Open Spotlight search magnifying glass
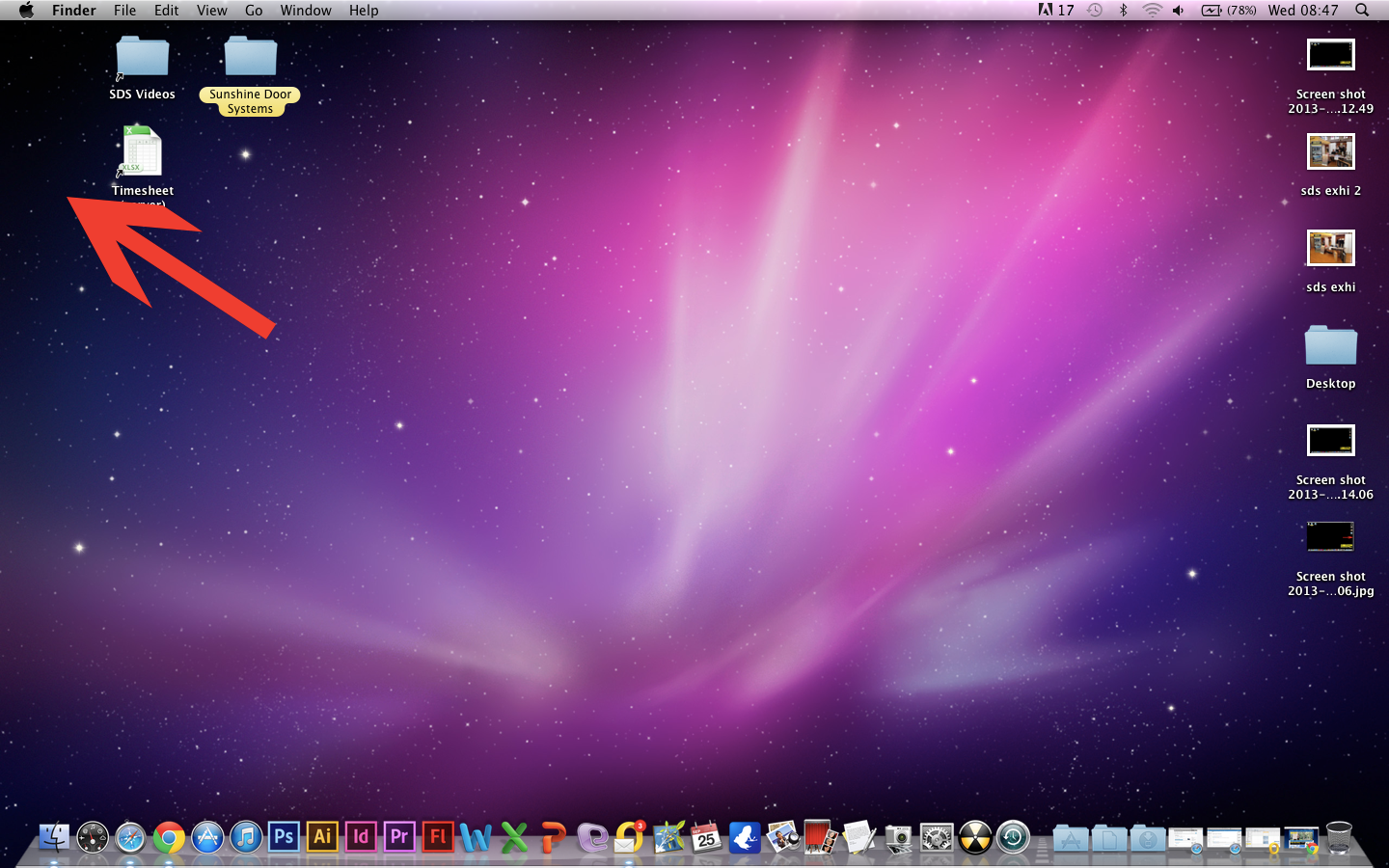The image size is (1389, 868). pos(1362,11)
